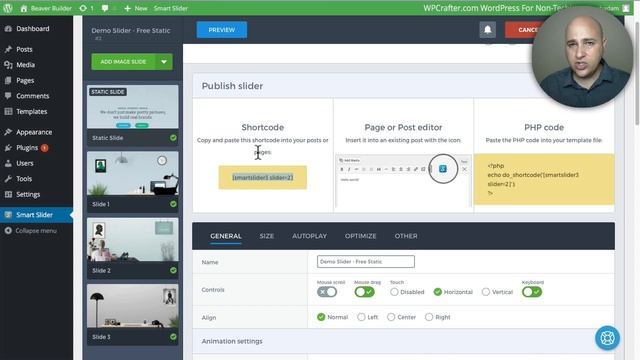This screenshot has height=360, width=640.
Task: Open the comments bubble in admin bar
Action: pos(105,8)
